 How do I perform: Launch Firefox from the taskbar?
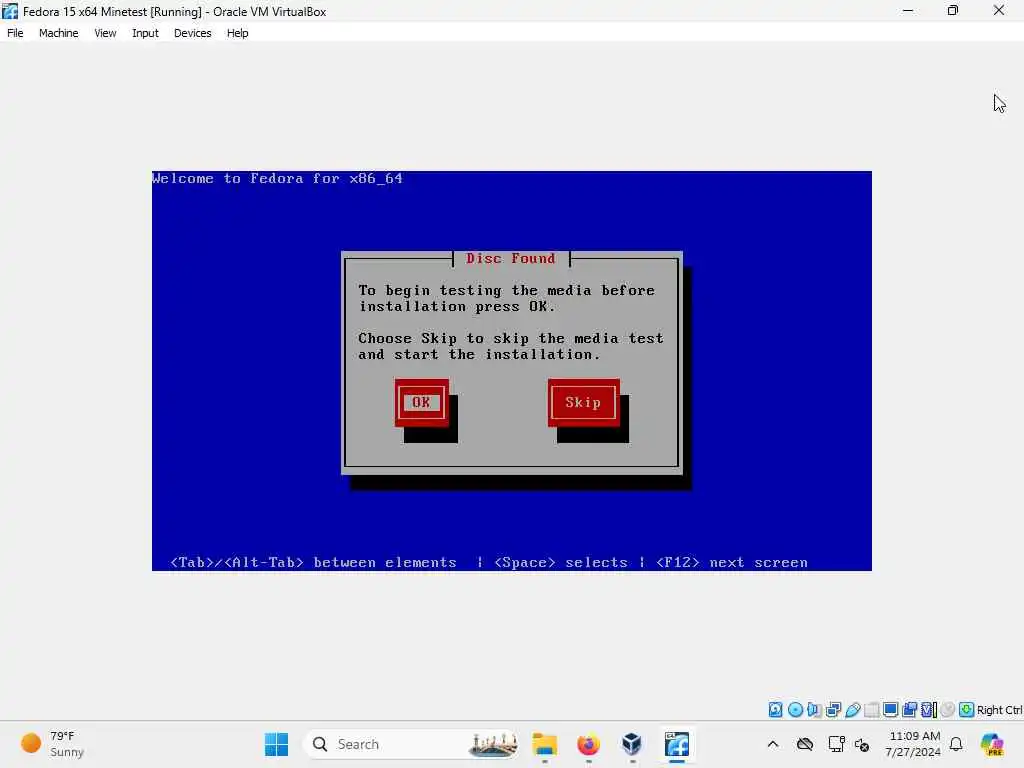[588, 744]
